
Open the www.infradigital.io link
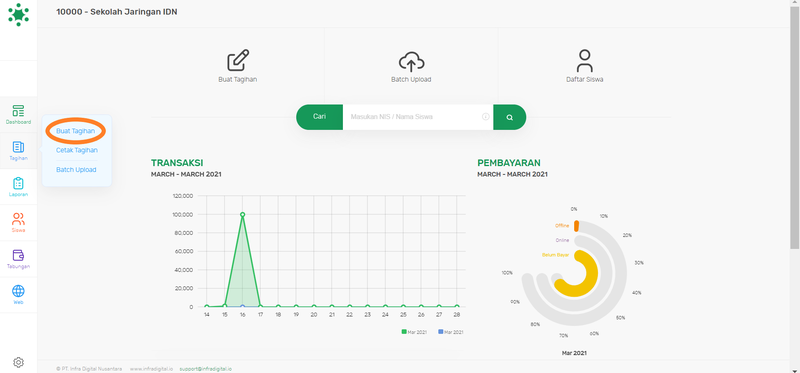pyautogui.click(x=151, y=368)
